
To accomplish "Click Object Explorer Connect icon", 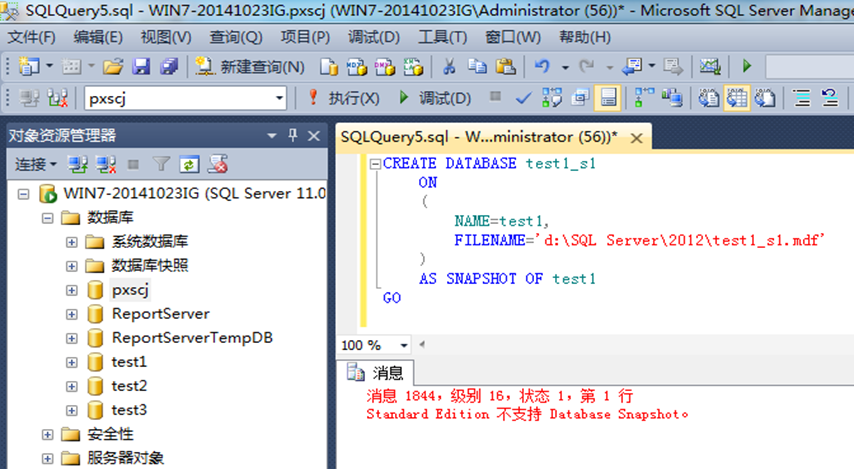I will (77, 165).
